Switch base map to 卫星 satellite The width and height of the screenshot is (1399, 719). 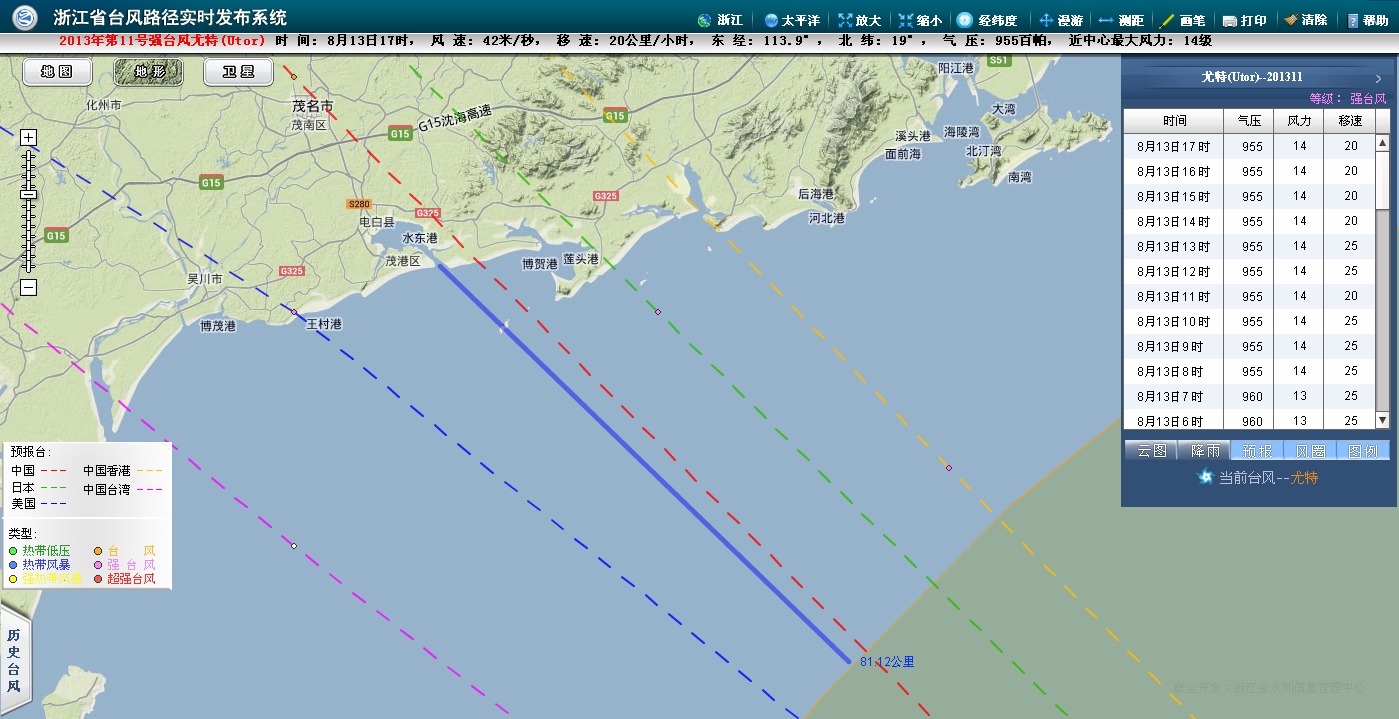[239, 72]
